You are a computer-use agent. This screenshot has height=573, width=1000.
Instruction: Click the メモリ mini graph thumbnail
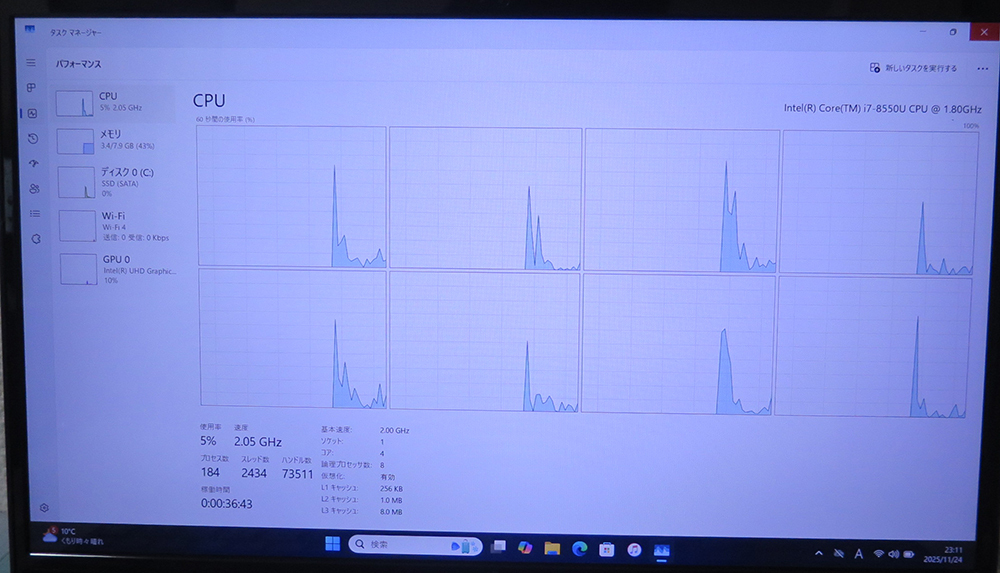tap(76, 141)
